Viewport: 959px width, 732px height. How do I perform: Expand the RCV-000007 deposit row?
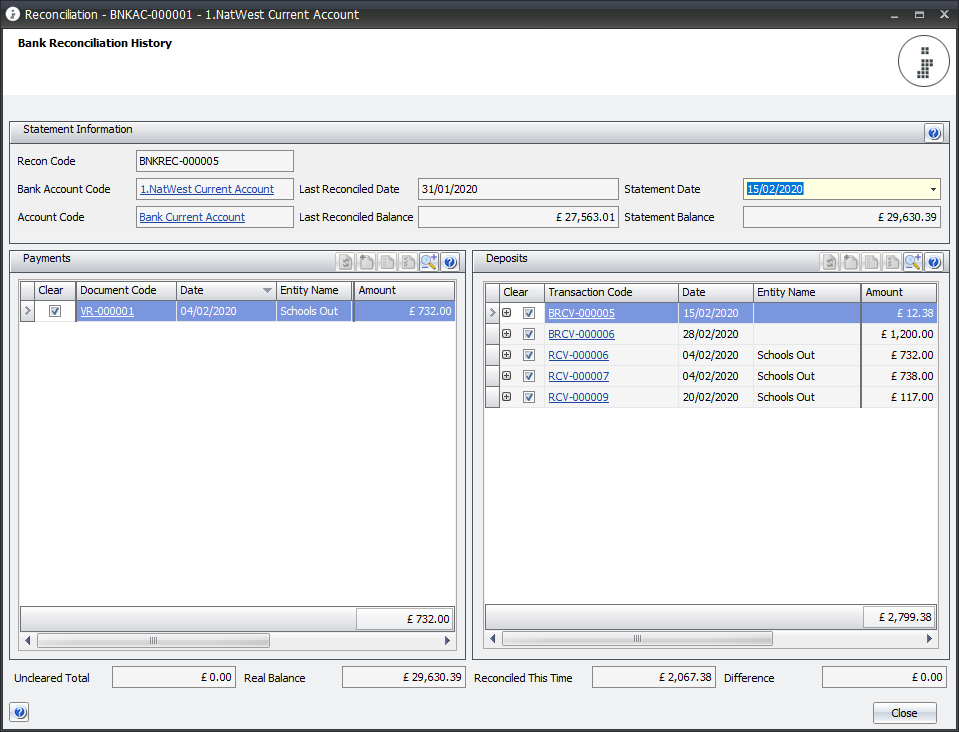coord(507,376)
